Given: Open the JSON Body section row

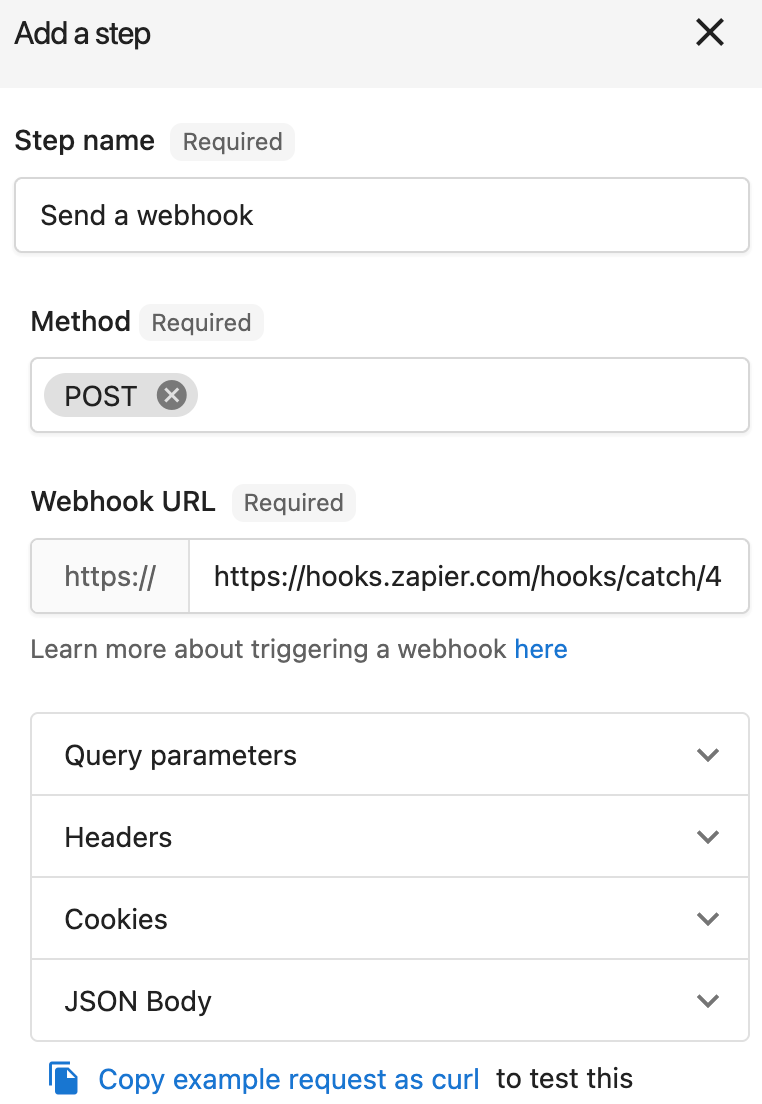Looking at the screenshot, I should [x=389, y=1000].
